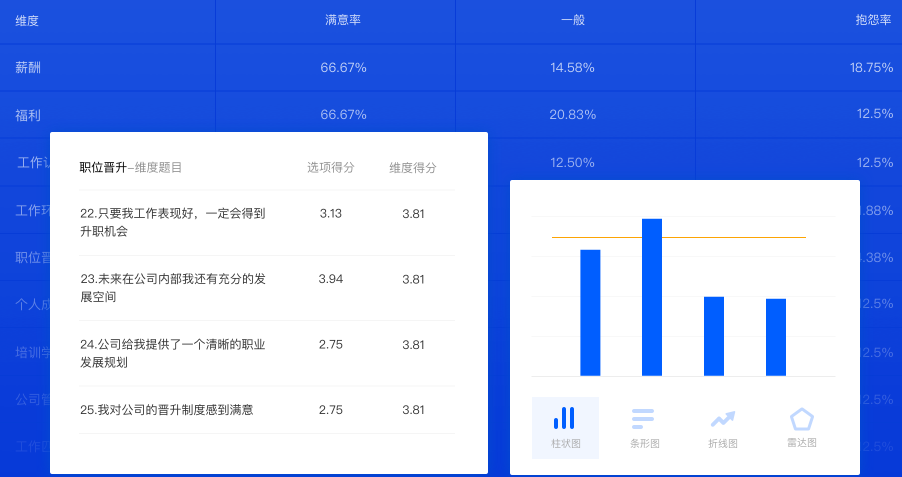
Task: Click the 维度得分 column header
Action: pyautogui.click(x=413, y=168)
